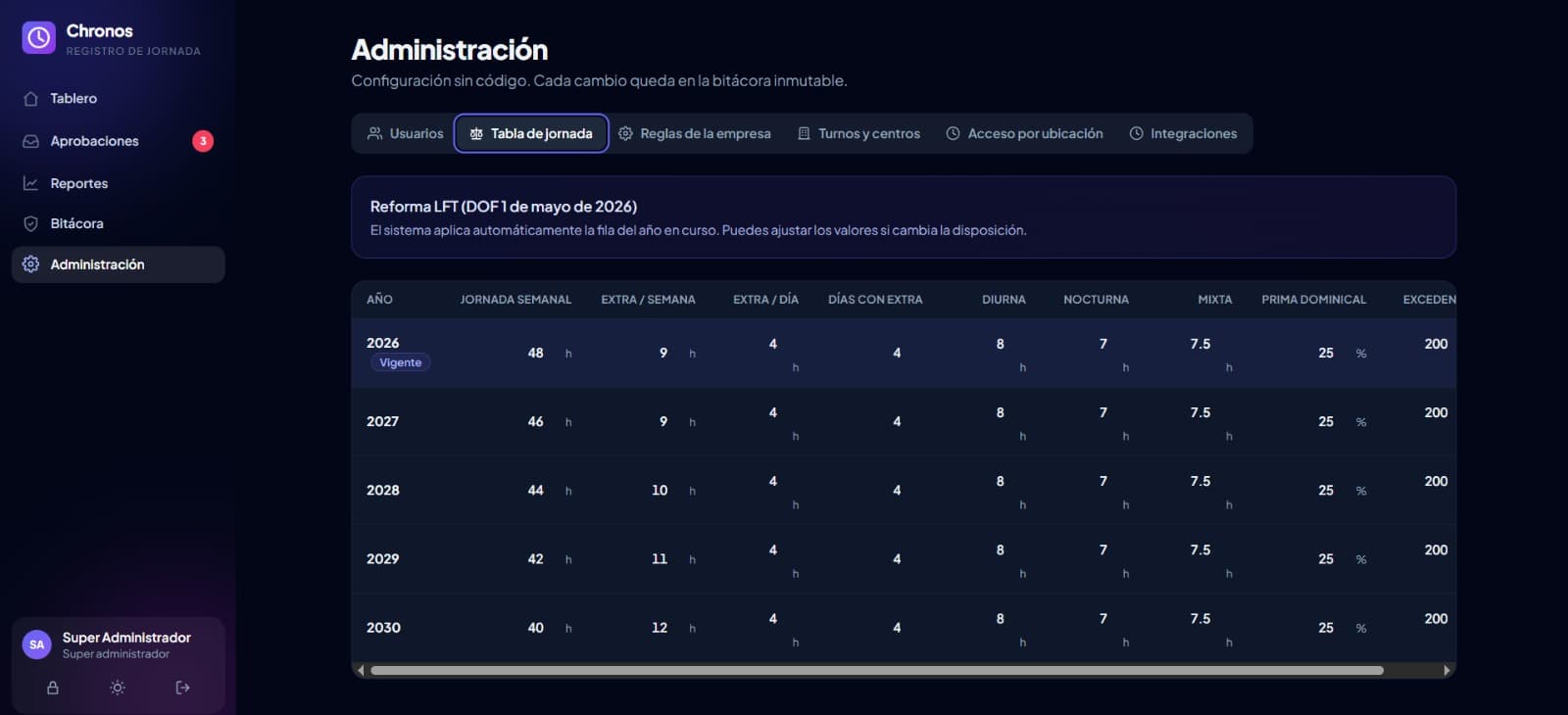Click the year 2030 row label

[383, 628]
